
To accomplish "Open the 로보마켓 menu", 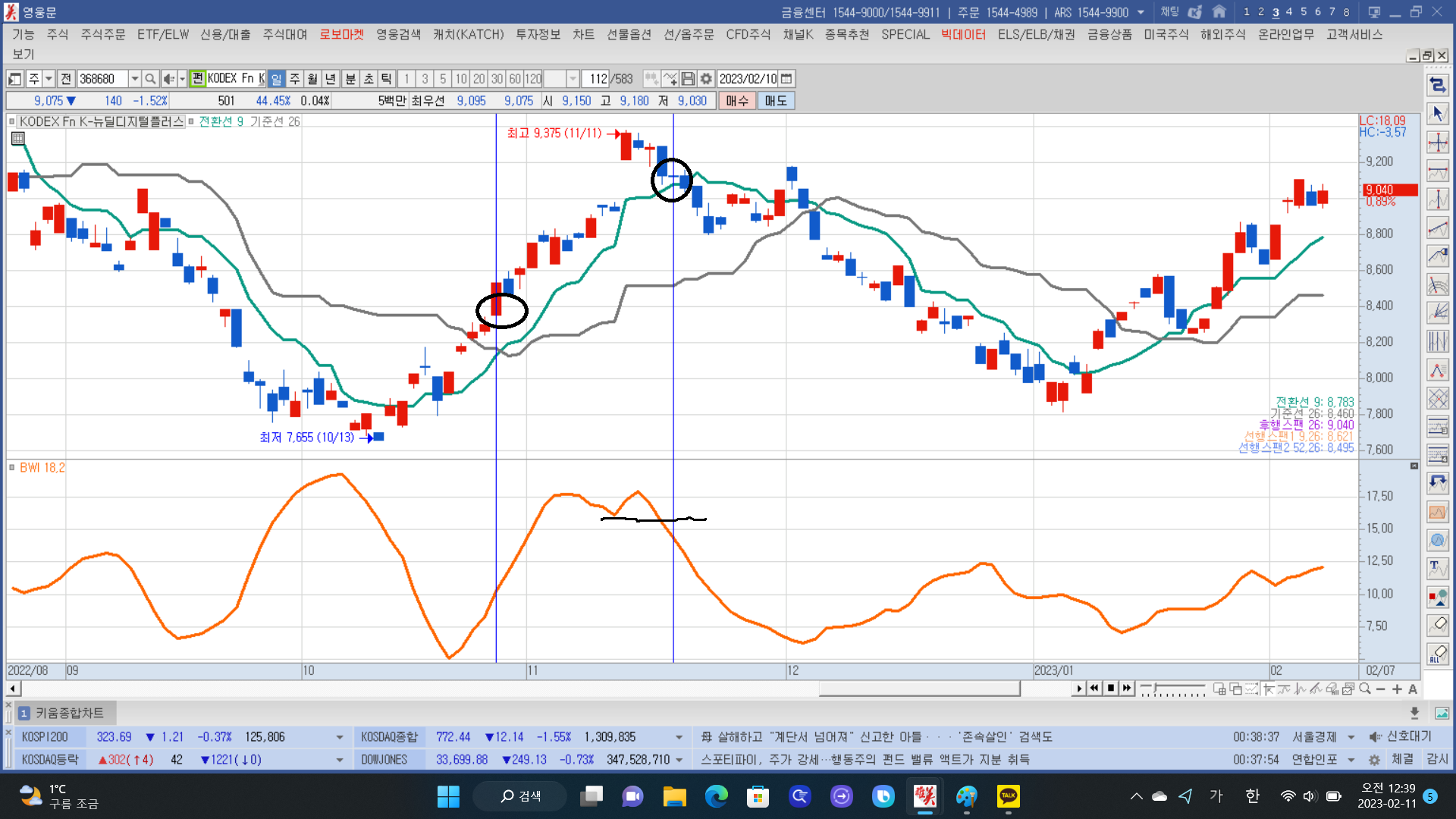I will pyautogui.click(x=341, y=35).
